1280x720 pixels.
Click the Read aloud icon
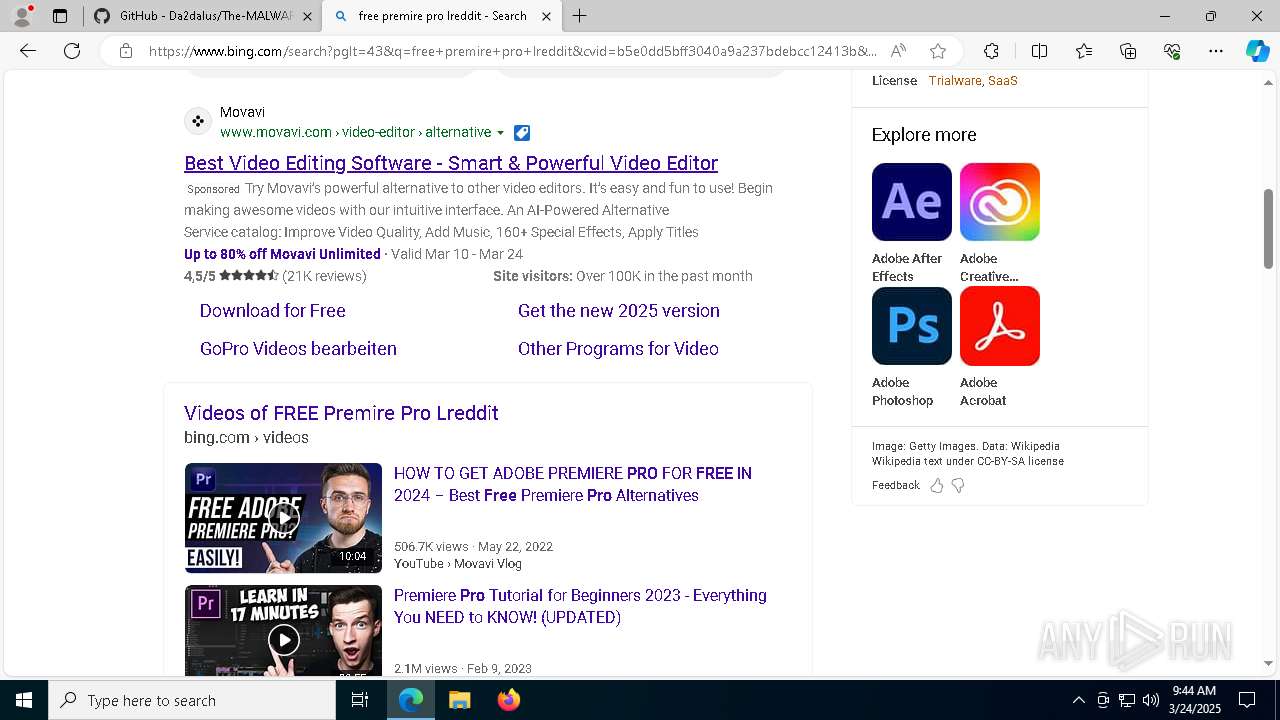[898, 51]
